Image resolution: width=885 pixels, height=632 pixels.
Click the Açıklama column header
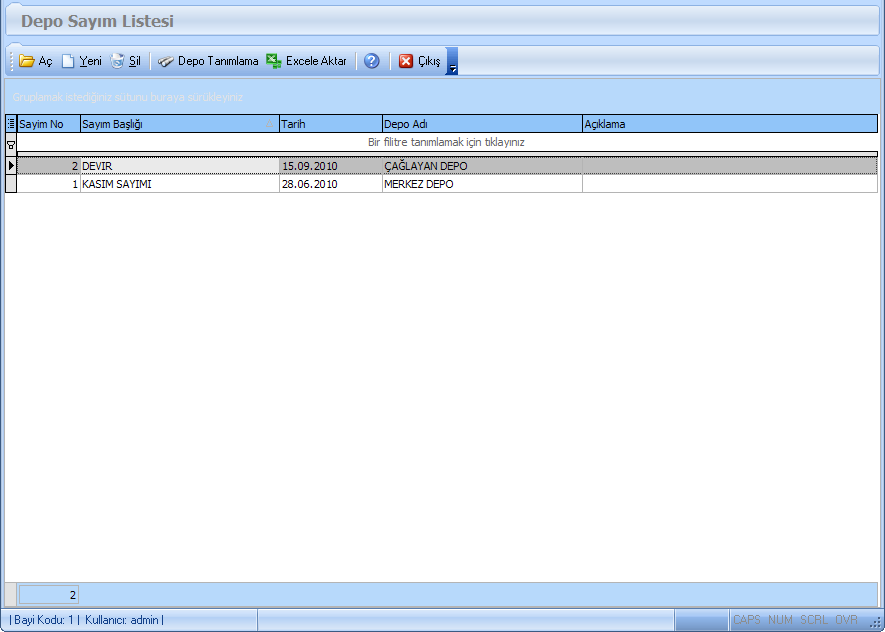click(x=729, y=124)
